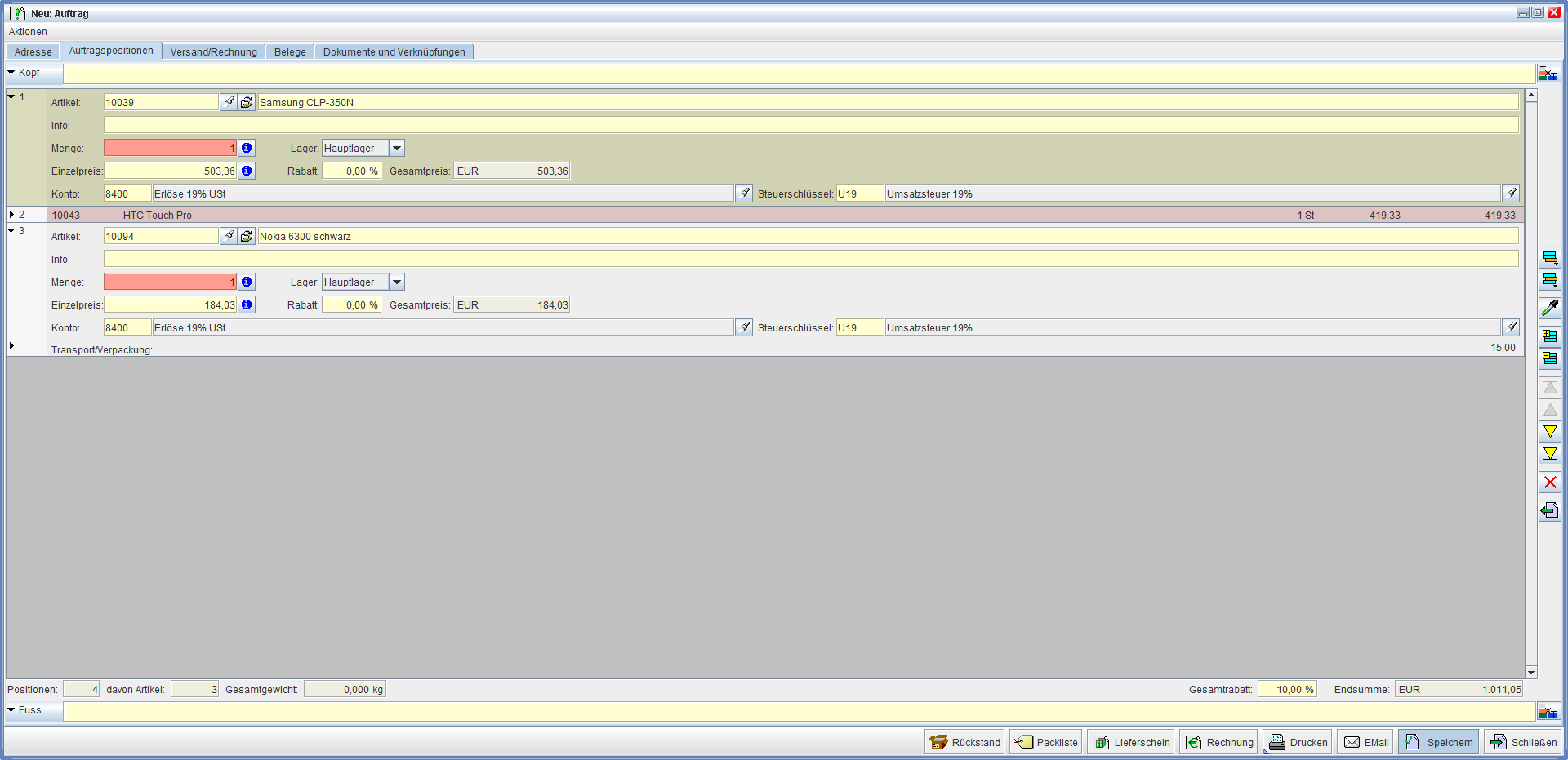Click info icon beside Einzelpreis in position 3
Viewport: 1568px width, 760px height.
247,304
